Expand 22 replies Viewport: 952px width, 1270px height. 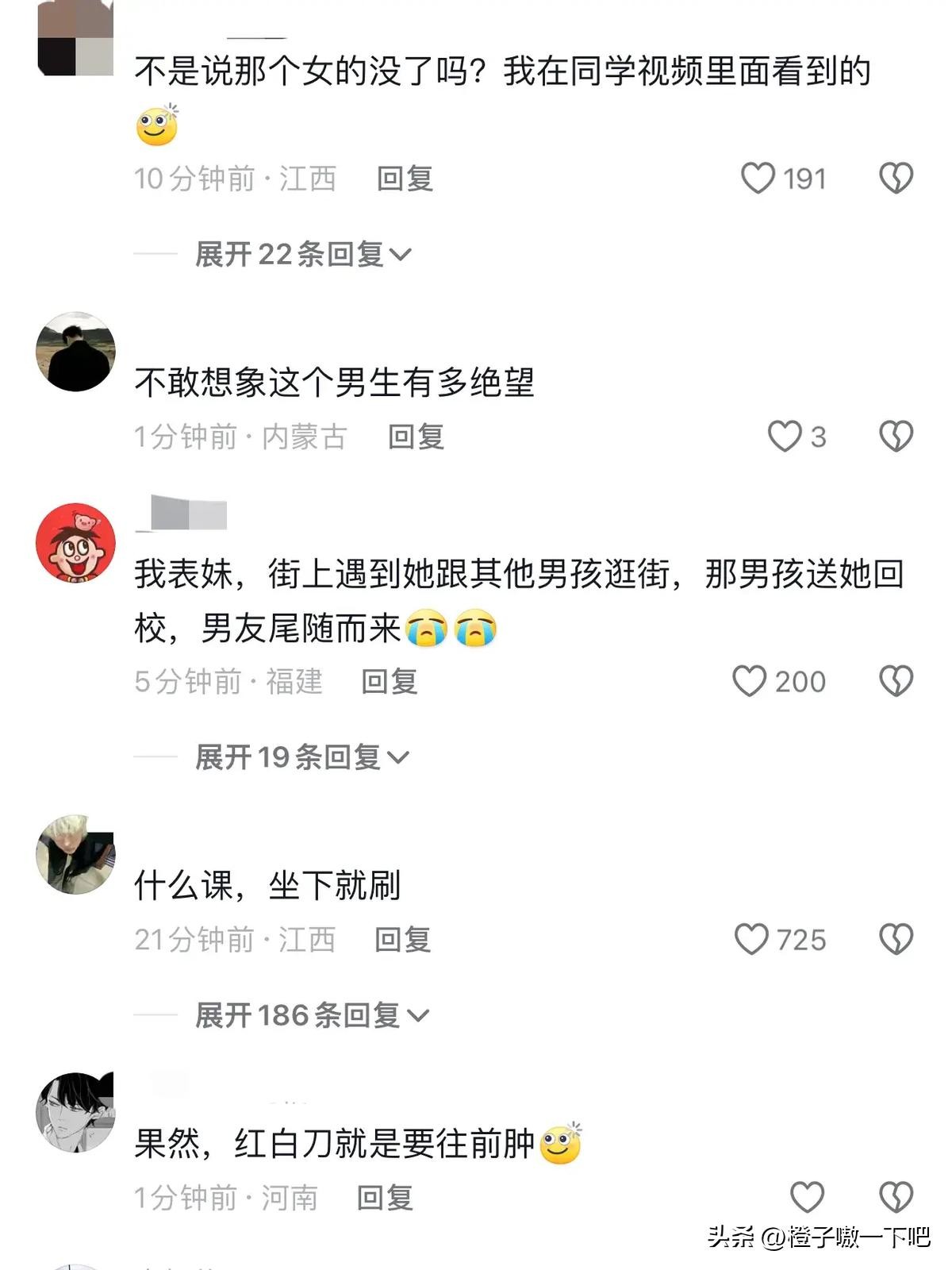coord(303,254)
